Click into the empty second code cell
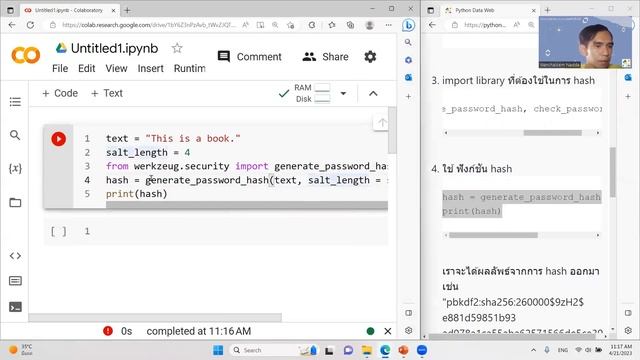Viewport: 640px width, 360px height. (237, 231)
